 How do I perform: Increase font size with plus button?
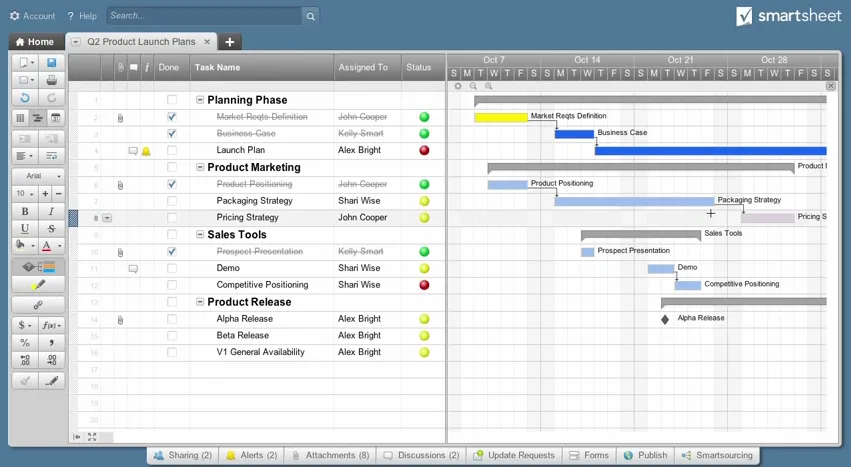[45, 193]
